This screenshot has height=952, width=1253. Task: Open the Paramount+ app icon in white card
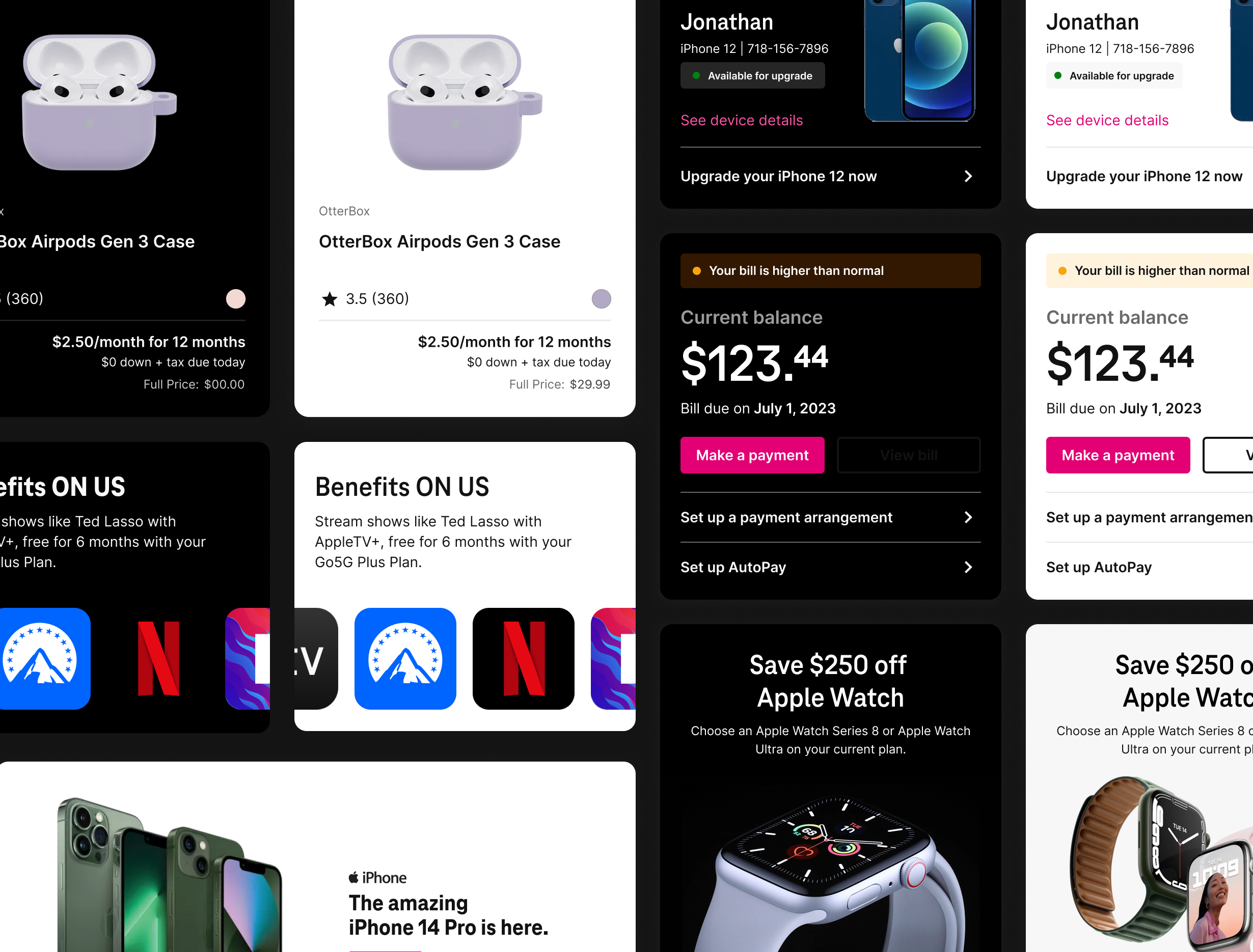click(405, 658)
